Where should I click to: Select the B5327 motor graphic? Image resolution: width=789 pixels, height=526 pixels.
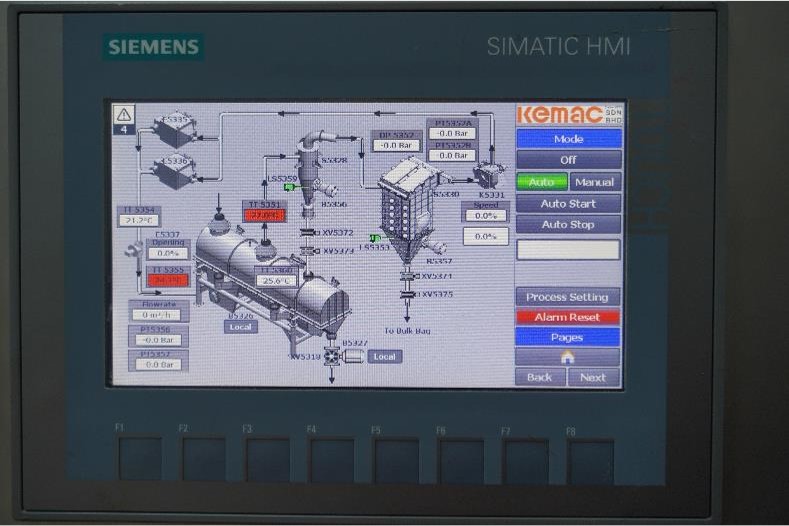coord(353,356)
